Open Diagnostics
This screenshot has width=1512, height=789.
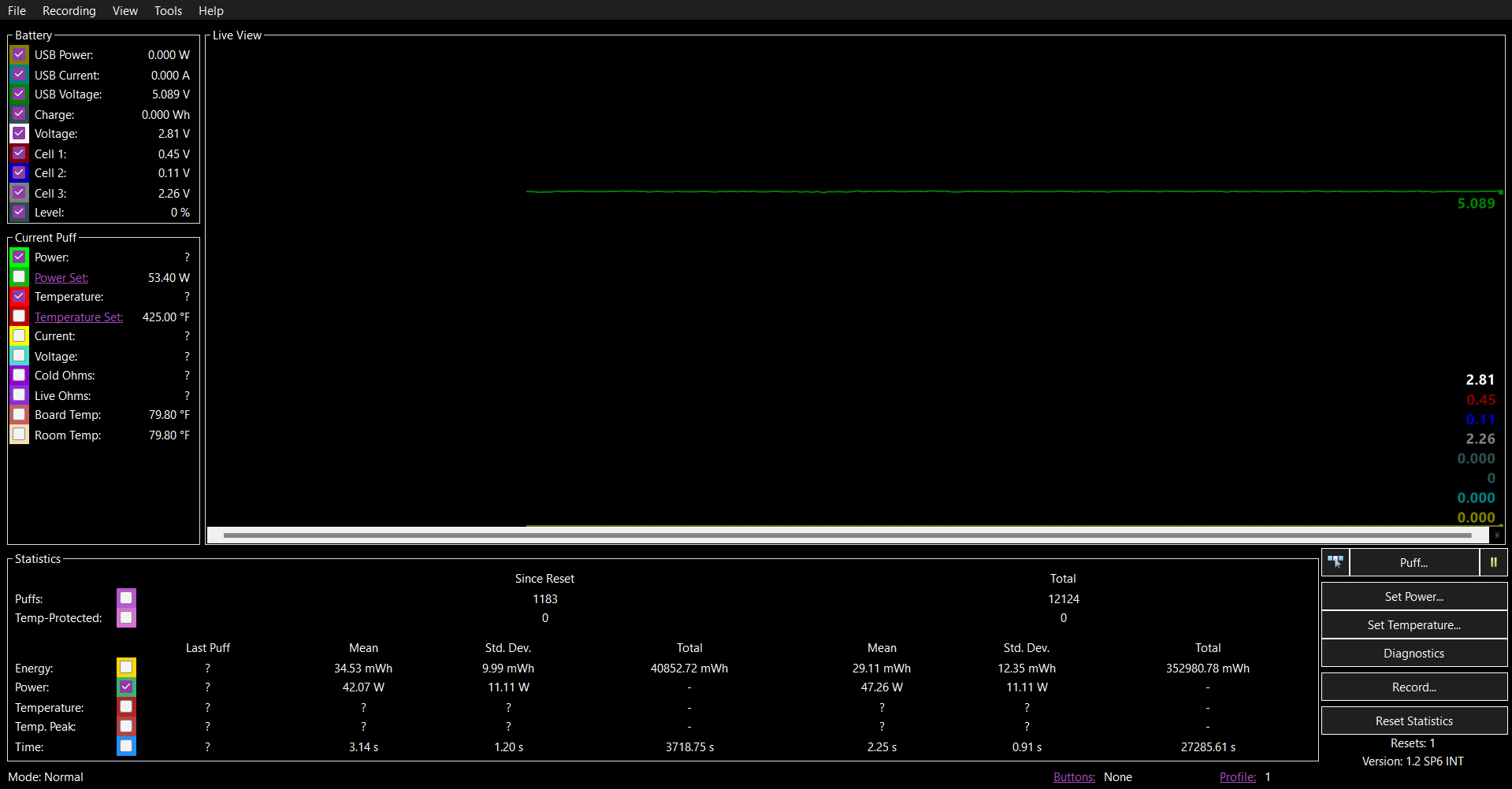pyautogui.click(x=1414, y=654)
